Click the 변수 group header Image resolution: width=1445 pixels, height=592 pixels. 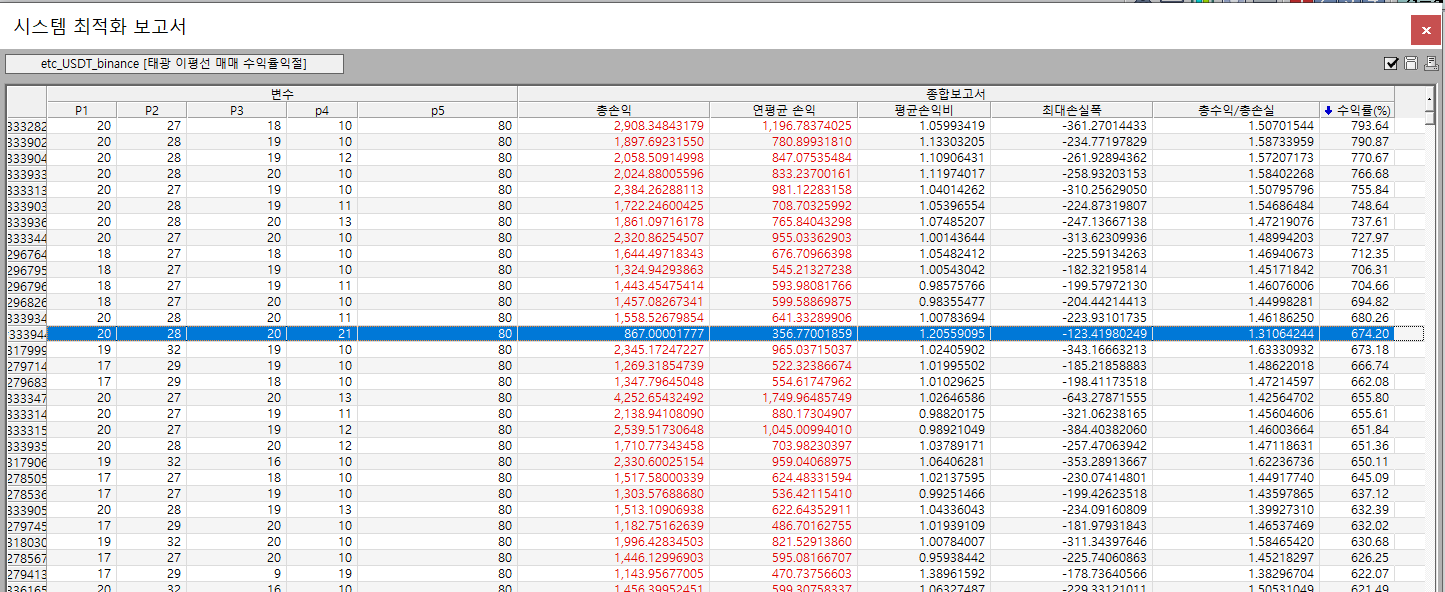282,94
